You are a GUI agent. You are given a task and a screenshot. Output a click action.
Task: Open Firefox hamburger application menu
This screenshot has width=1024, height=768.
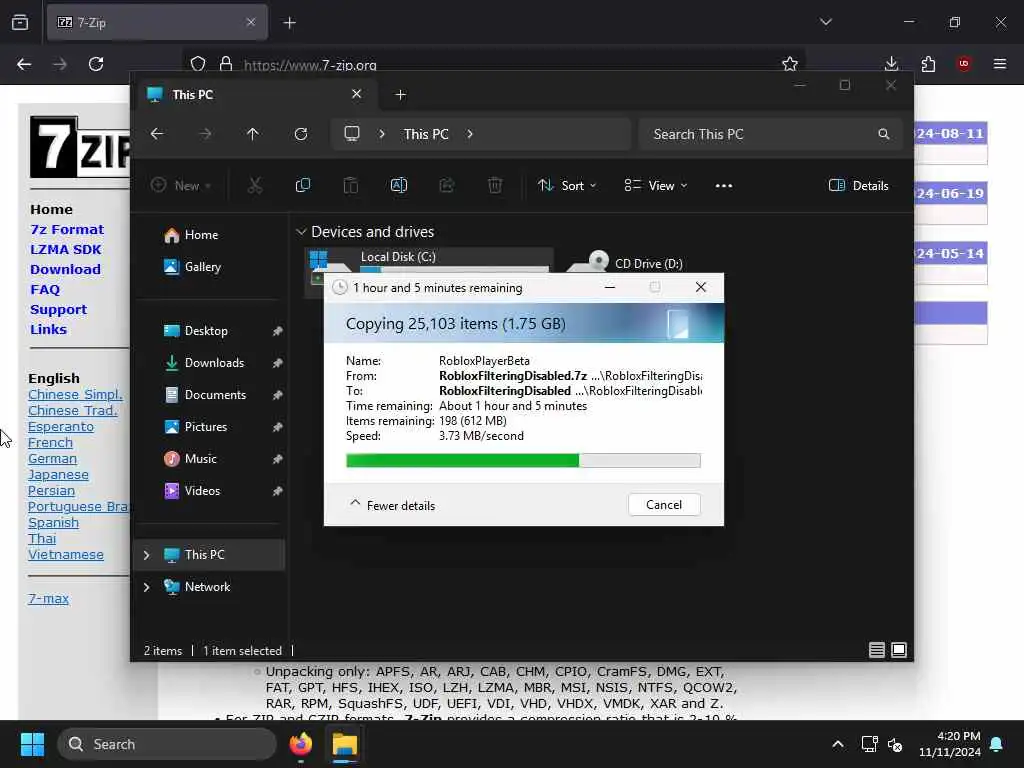[1000, 64]
